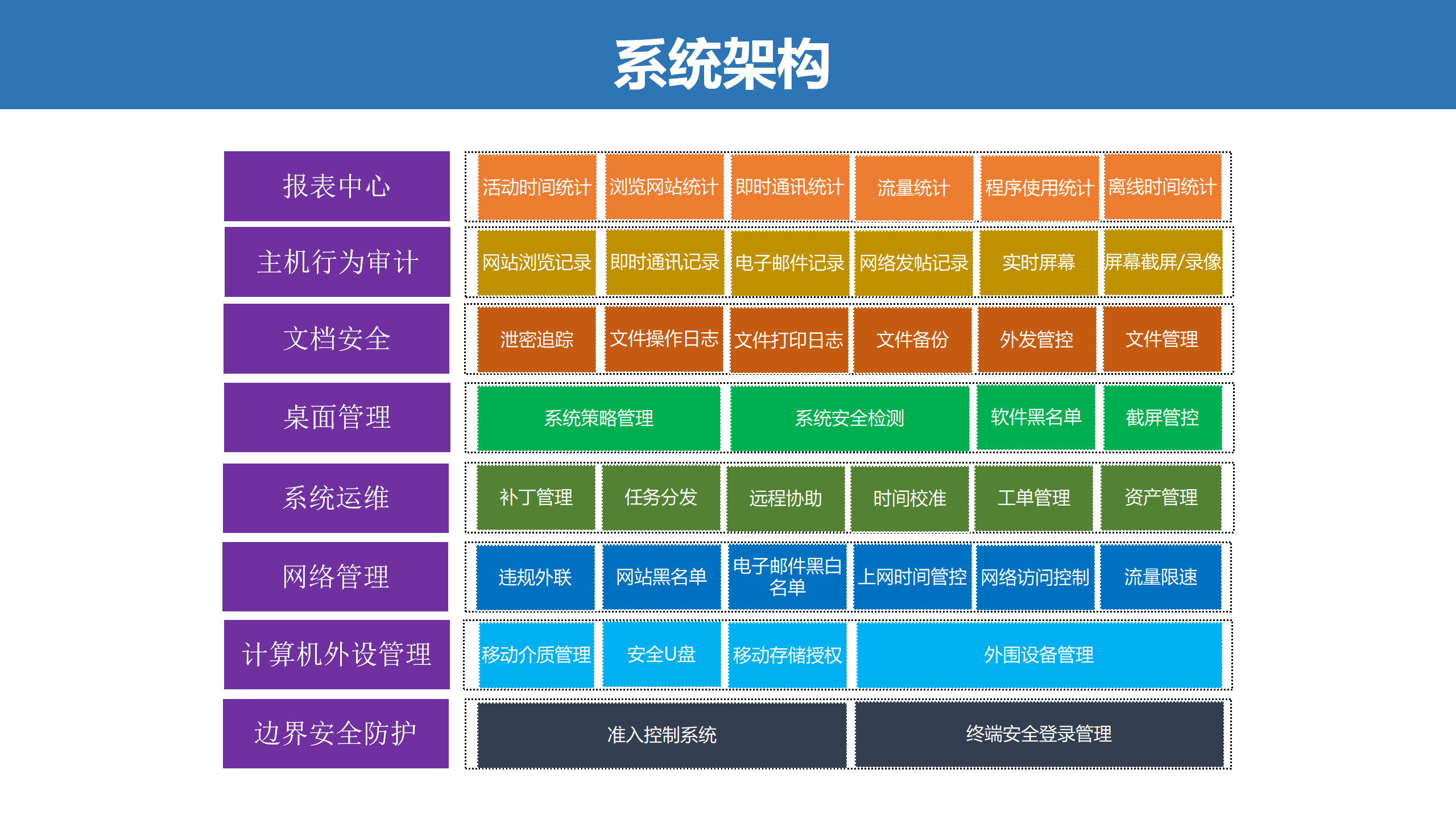Click the 软件黑名单 green block
The image size is (1456, 819).
(x=1036, y=417)
